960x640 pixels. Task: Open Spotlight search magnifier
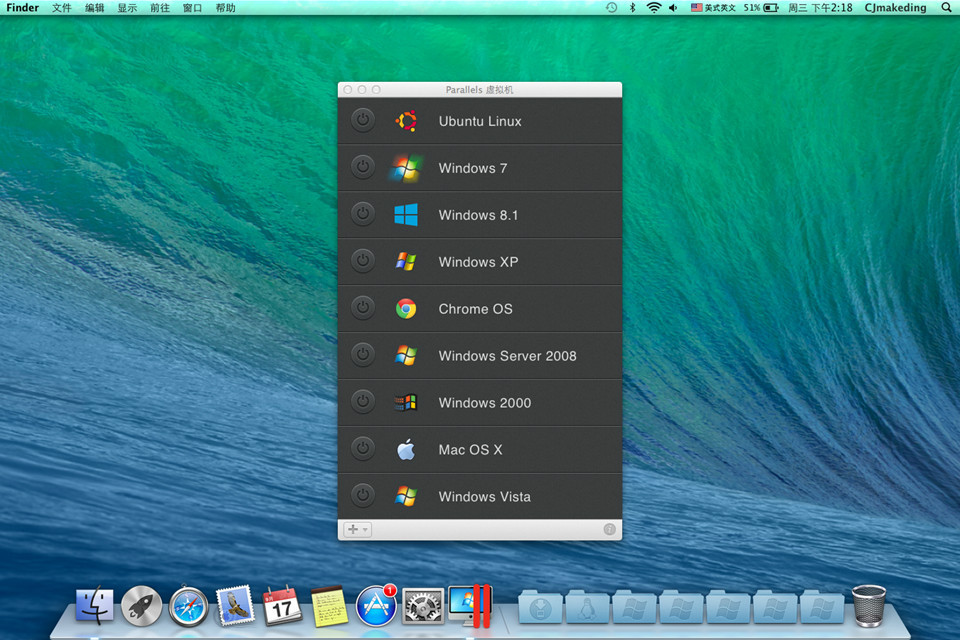tap(946, 8)
